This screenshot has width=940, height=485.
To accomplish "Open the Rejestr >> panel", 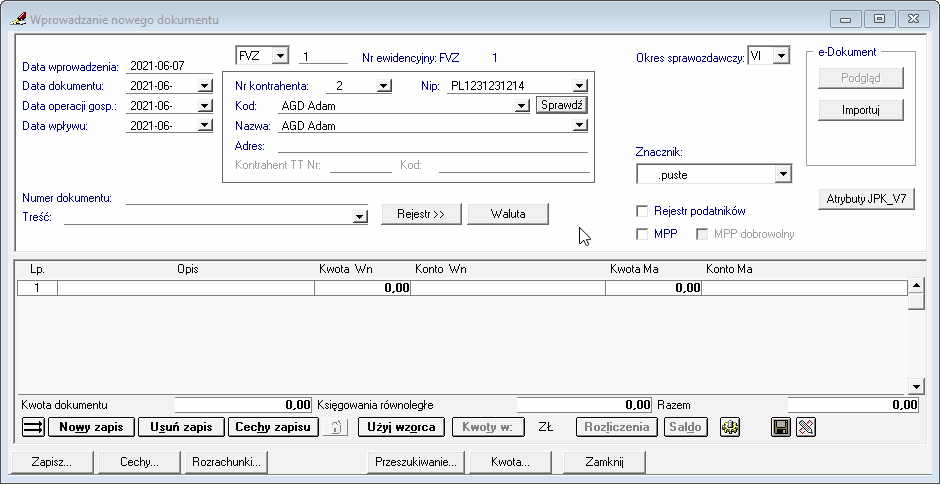I will [x=420, y=214].
